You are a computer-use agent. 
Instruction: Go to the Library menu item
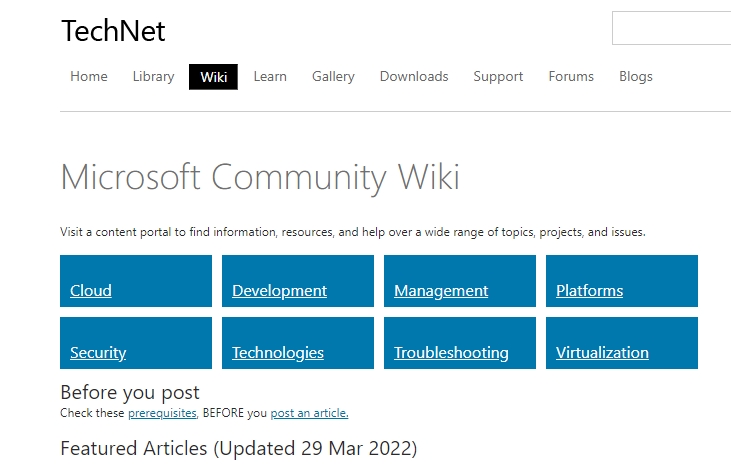tap(153, 76)
